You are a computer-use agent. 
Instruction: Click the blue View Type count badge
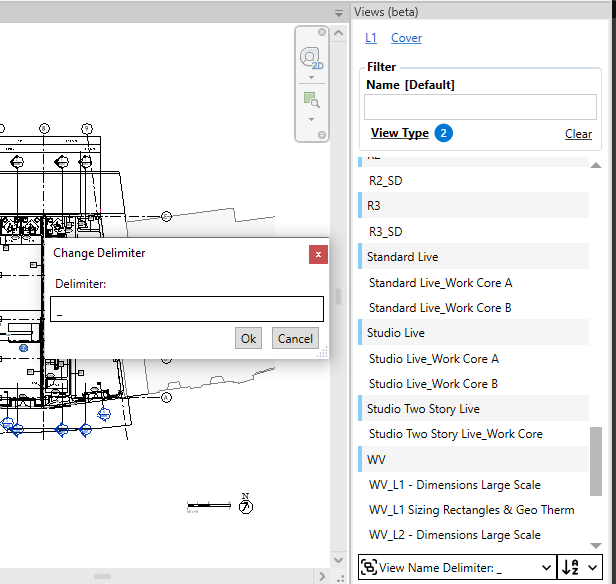pyautogui.click(x=443, y=133)
